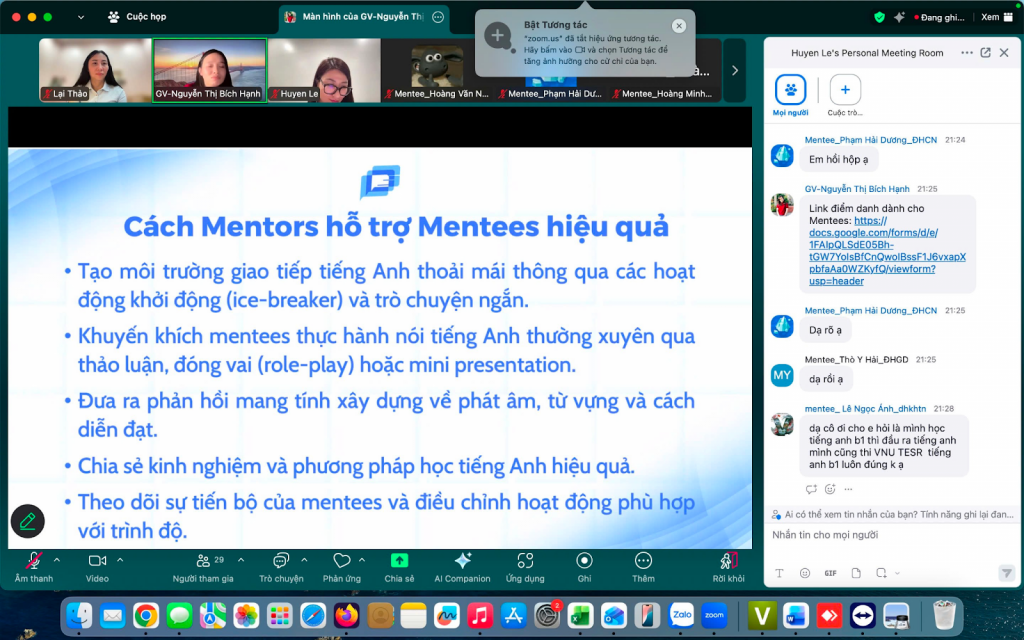
Task: Open the Ứng dụng apps icon
Action: point(525,561)
